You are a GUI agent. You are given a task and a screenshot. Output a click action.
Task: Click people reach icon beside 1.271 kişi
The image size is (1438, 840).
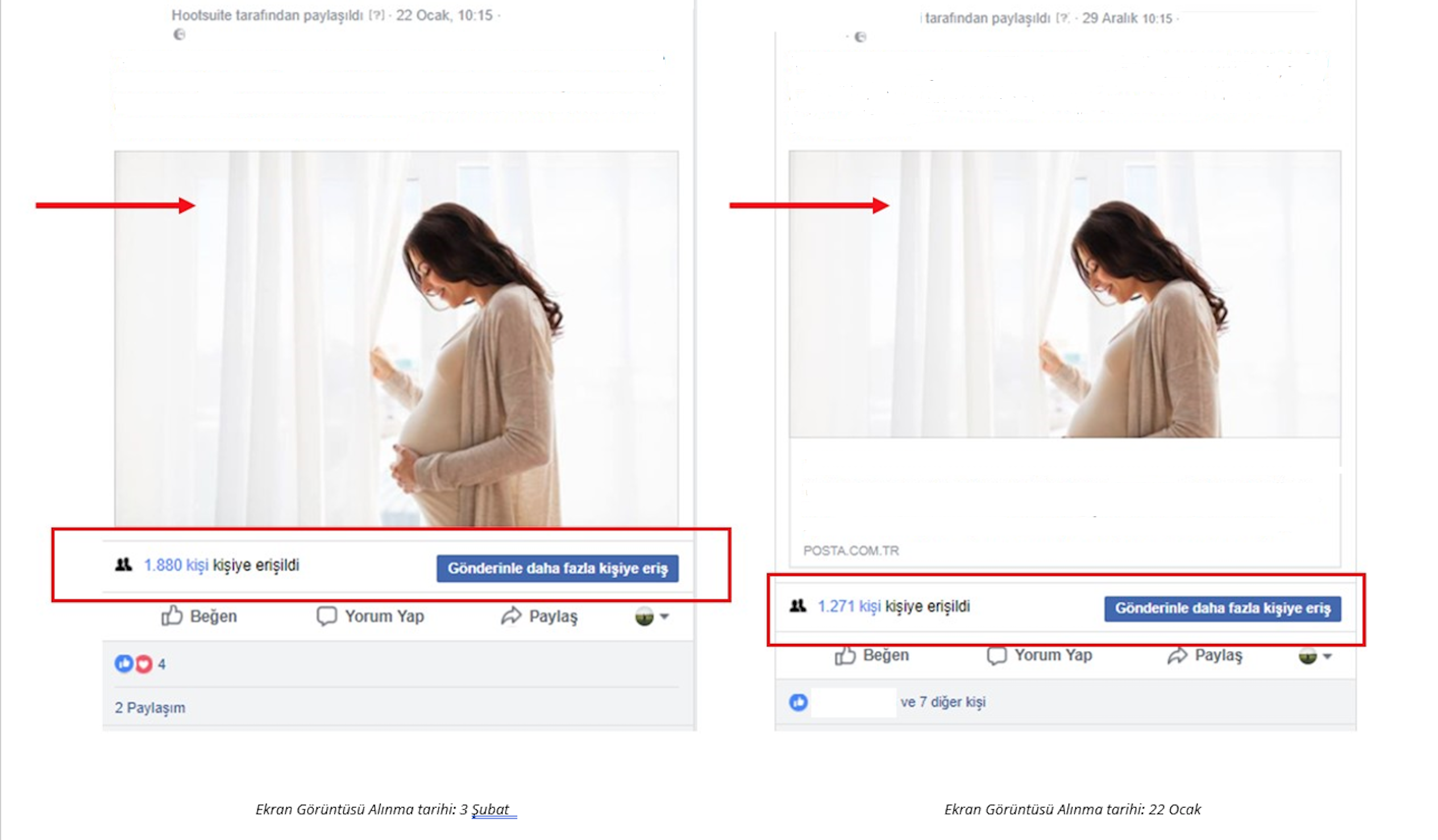coord(798,606)
